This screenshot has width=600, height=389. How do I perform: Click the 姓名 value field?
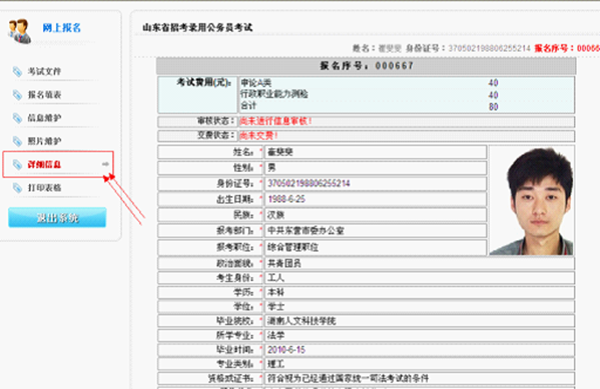[375, 152]
